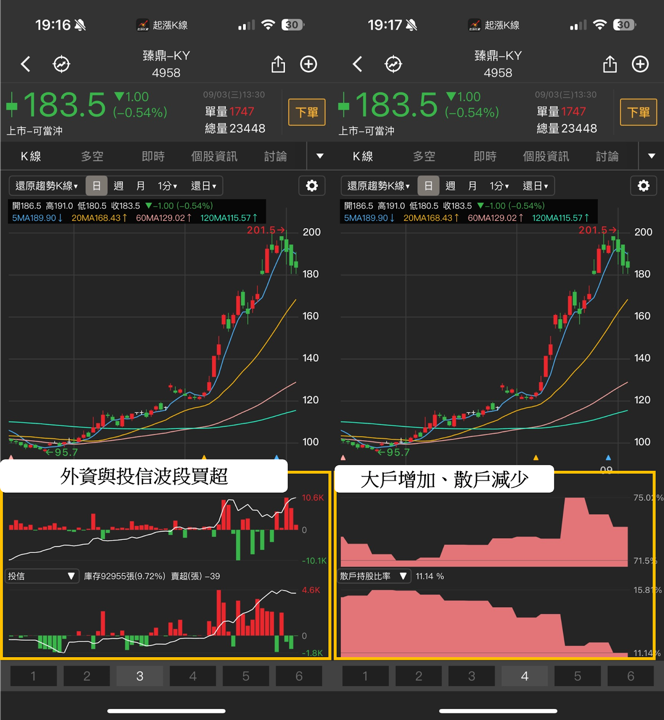This screenshot has width=664, height=720.
Task: Expand more tabs arrow on right phone
Action: coord(651,156)
